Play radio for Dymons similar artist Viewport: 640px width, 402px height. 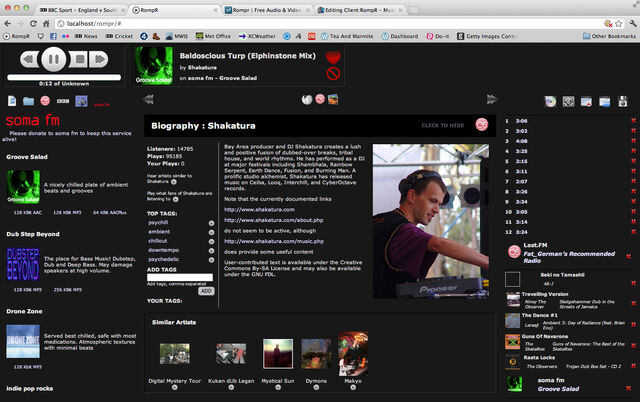tap(316, 387)
